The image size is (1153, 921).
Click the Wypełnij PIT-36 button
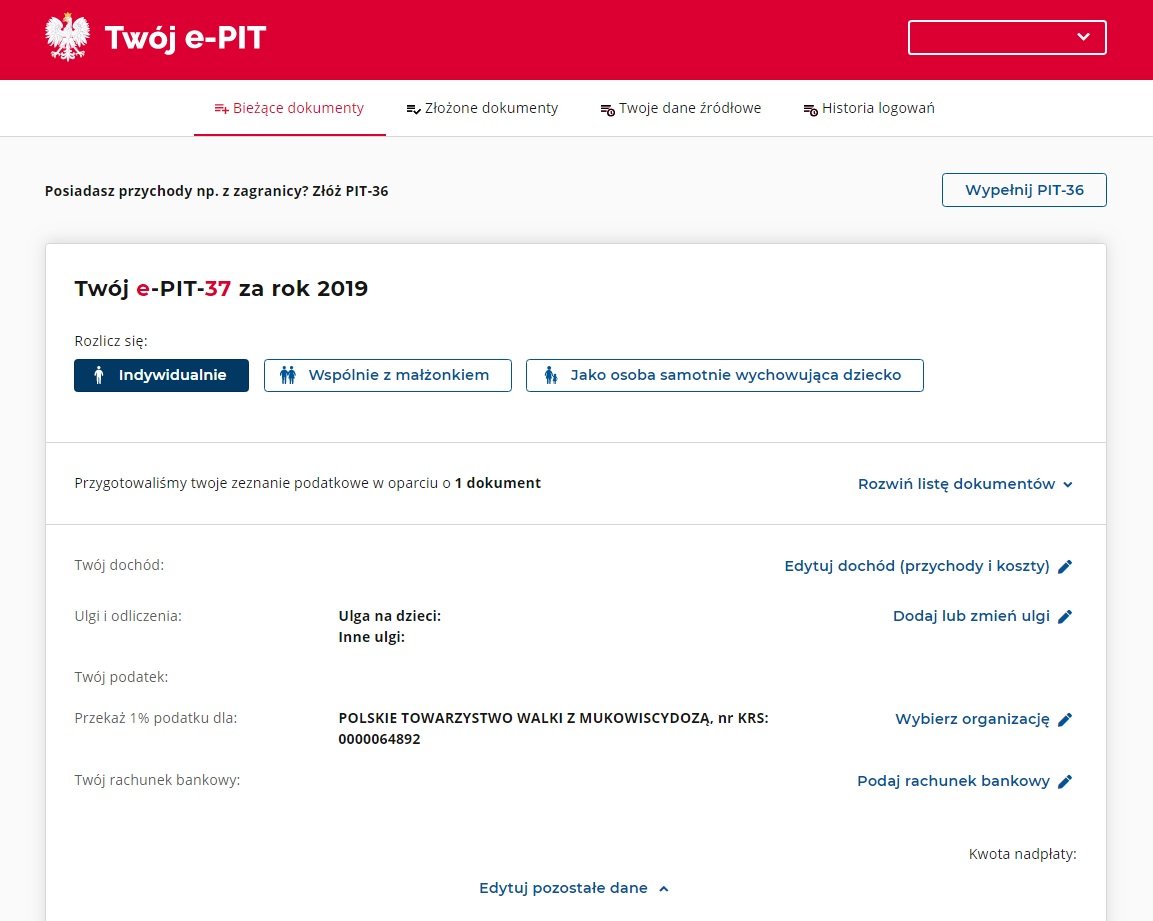coord(1024,190)
